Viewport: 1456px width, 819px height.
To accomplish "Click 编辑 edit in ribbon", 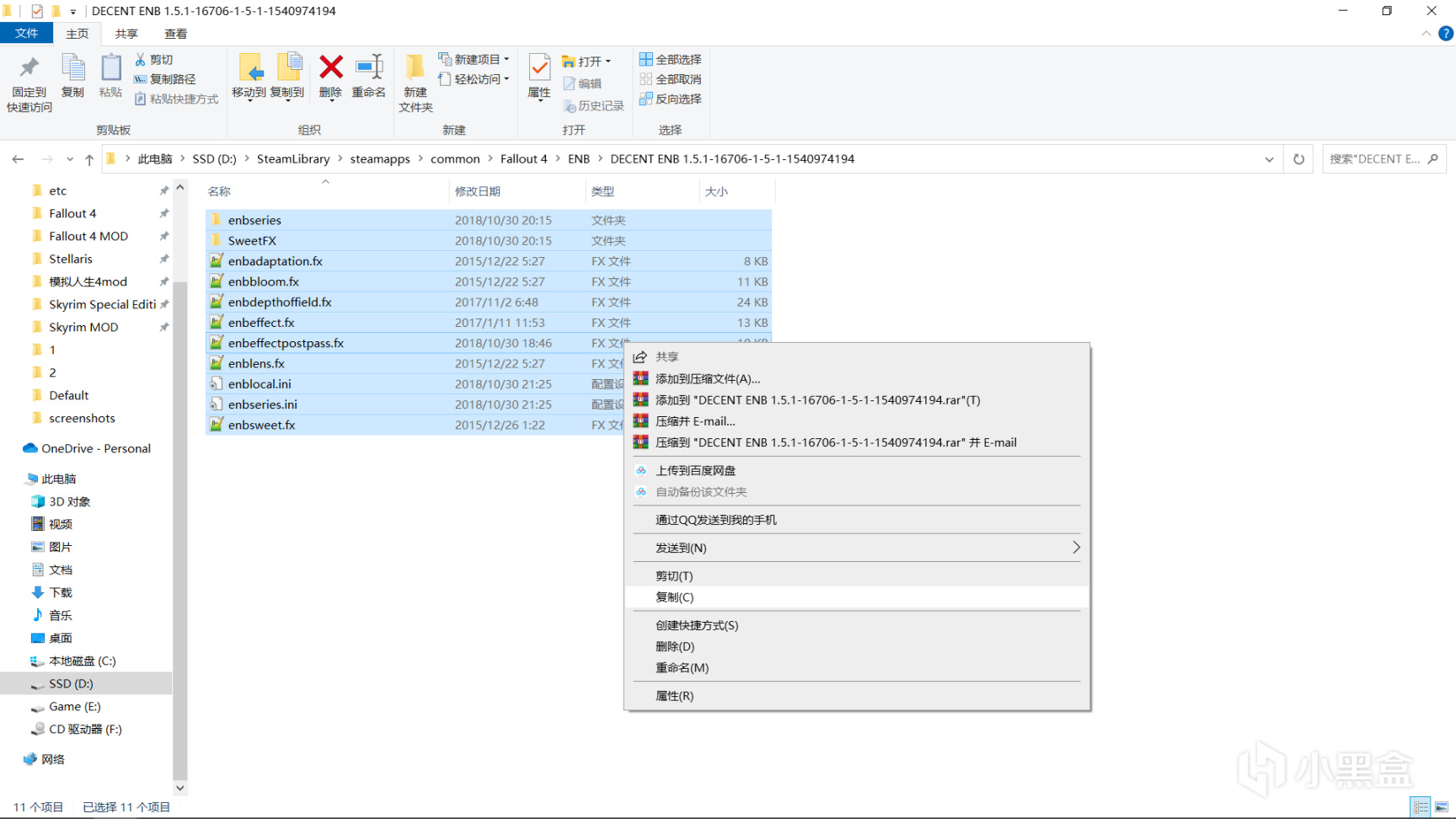I will tap(582, 83).
